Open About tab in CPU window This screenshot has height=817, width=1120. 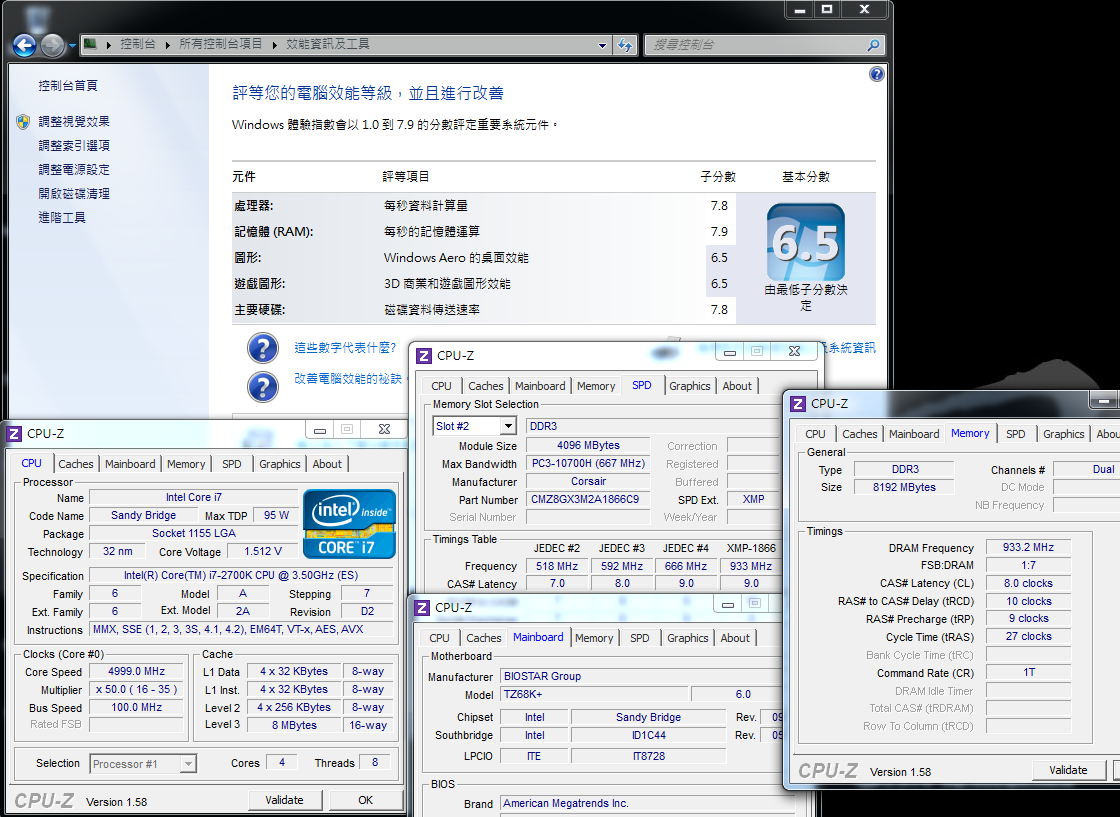(327, 464)
